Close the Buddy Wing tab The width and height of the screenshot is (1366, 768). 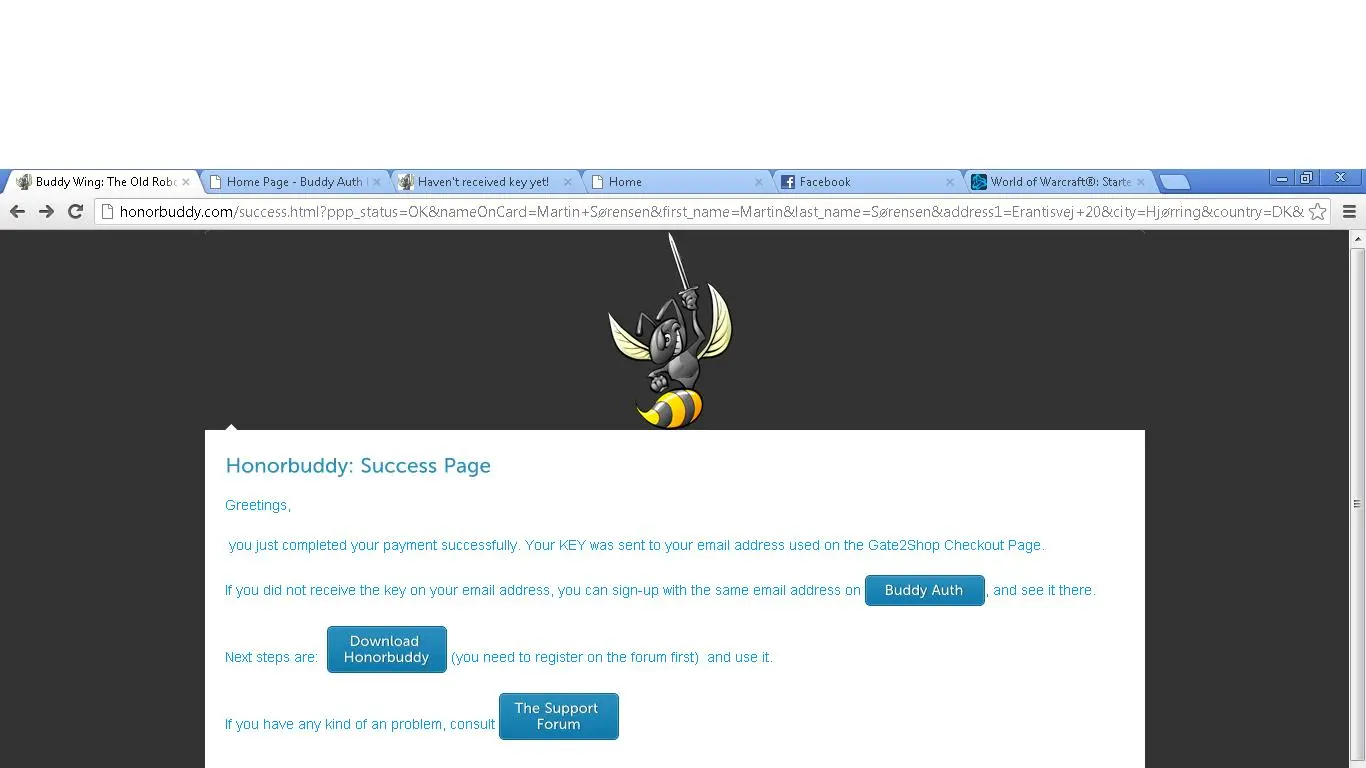pos(185,182)
